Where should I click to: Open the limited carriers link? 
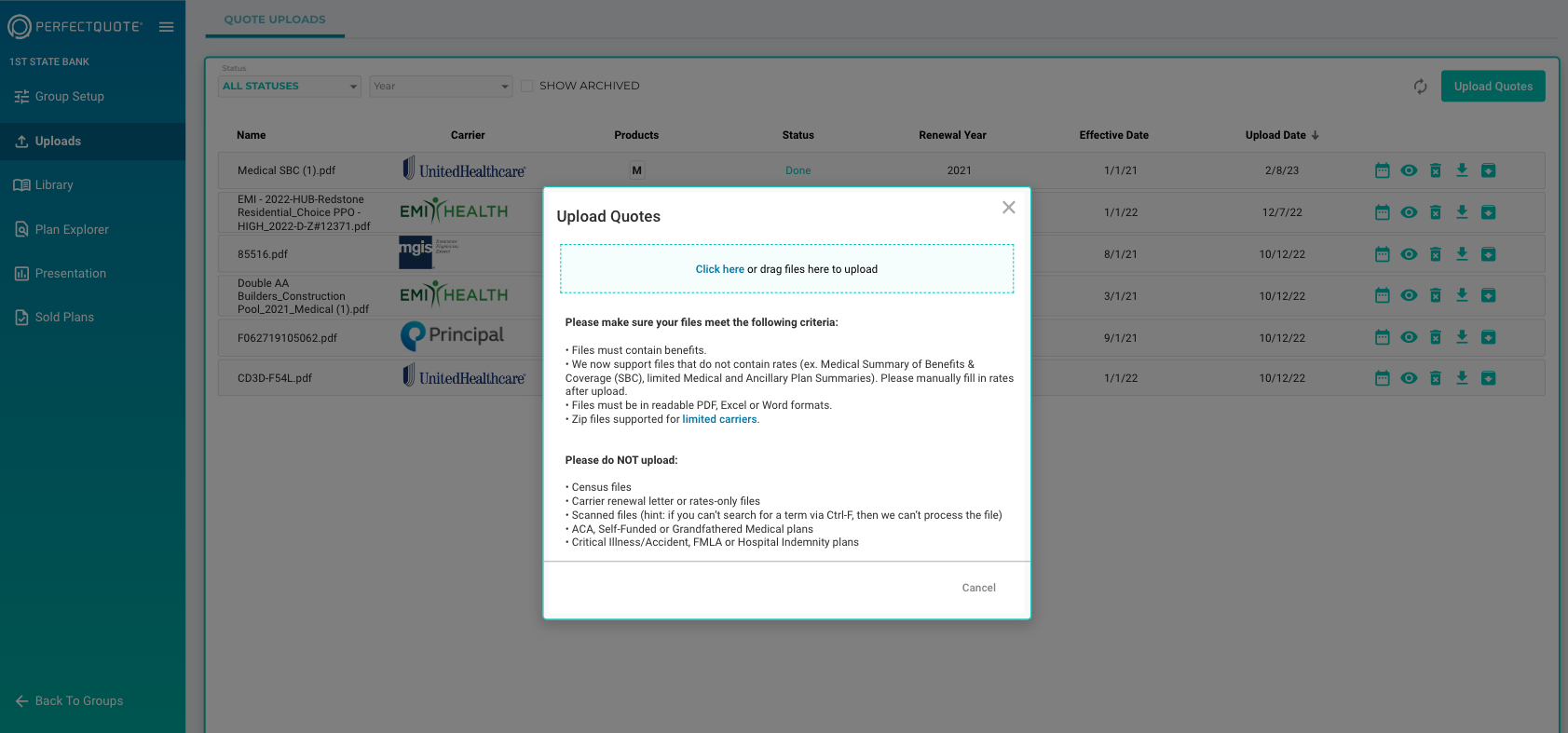[x=719, y=419]
